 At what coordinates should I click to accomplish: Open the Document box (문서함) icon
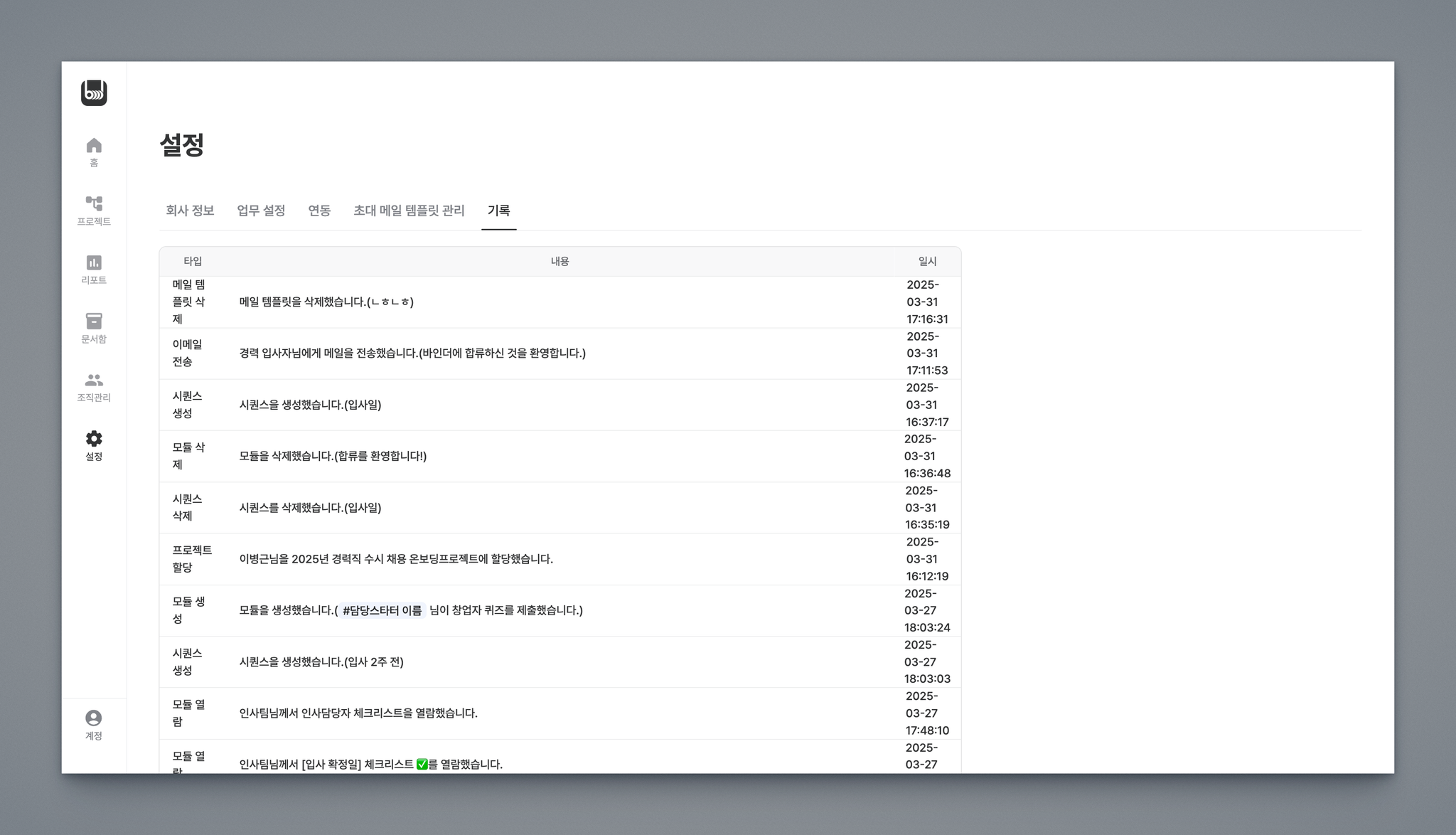point(94,328)
